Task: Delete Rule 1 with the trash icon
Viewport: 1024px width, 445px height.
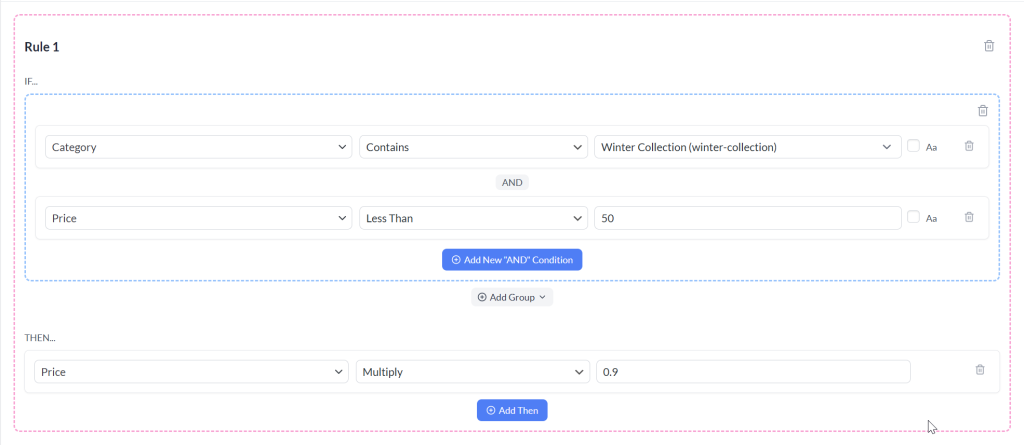Action: (989, 46)
